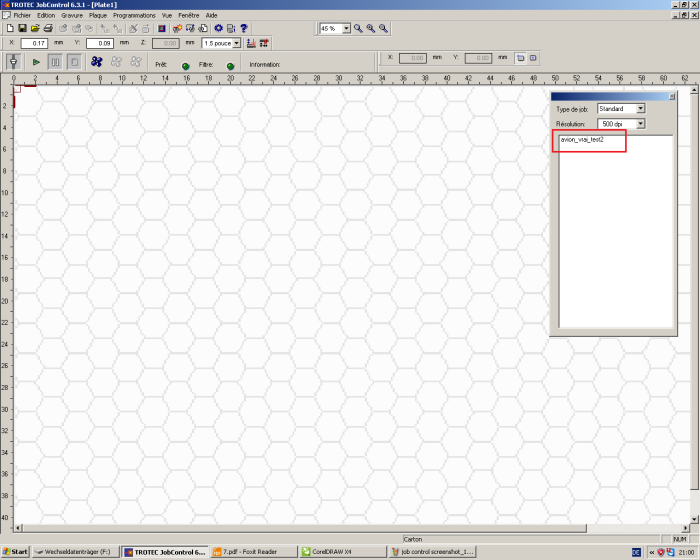Click the Windows Start button
The height and width of the screenshot is (560, 700).
coord(15,552)
